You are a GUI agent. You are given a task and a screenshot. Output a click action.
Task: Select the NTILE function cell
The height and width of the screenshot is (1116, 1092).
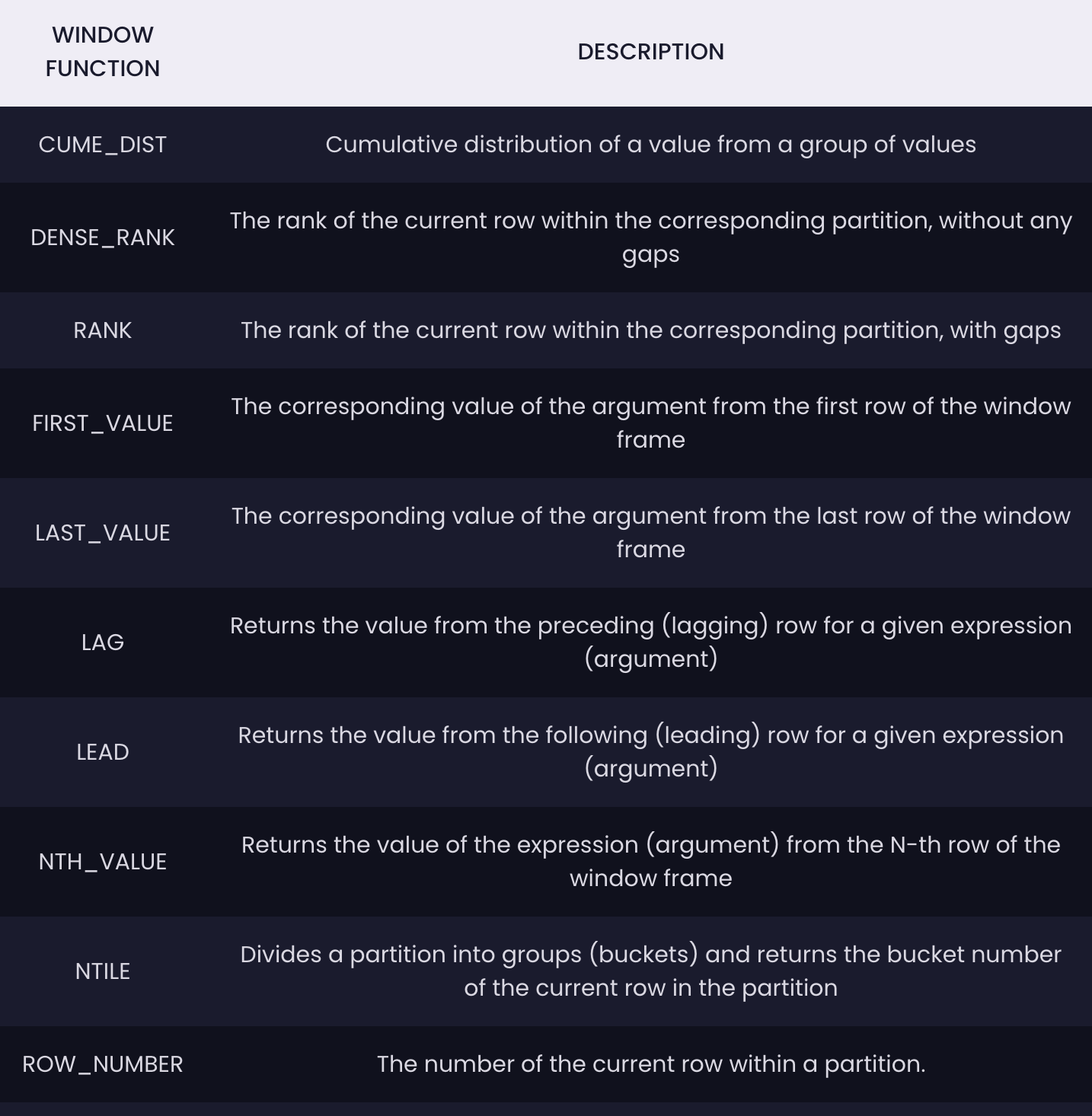pyautogui.click(x=103, y=971)
